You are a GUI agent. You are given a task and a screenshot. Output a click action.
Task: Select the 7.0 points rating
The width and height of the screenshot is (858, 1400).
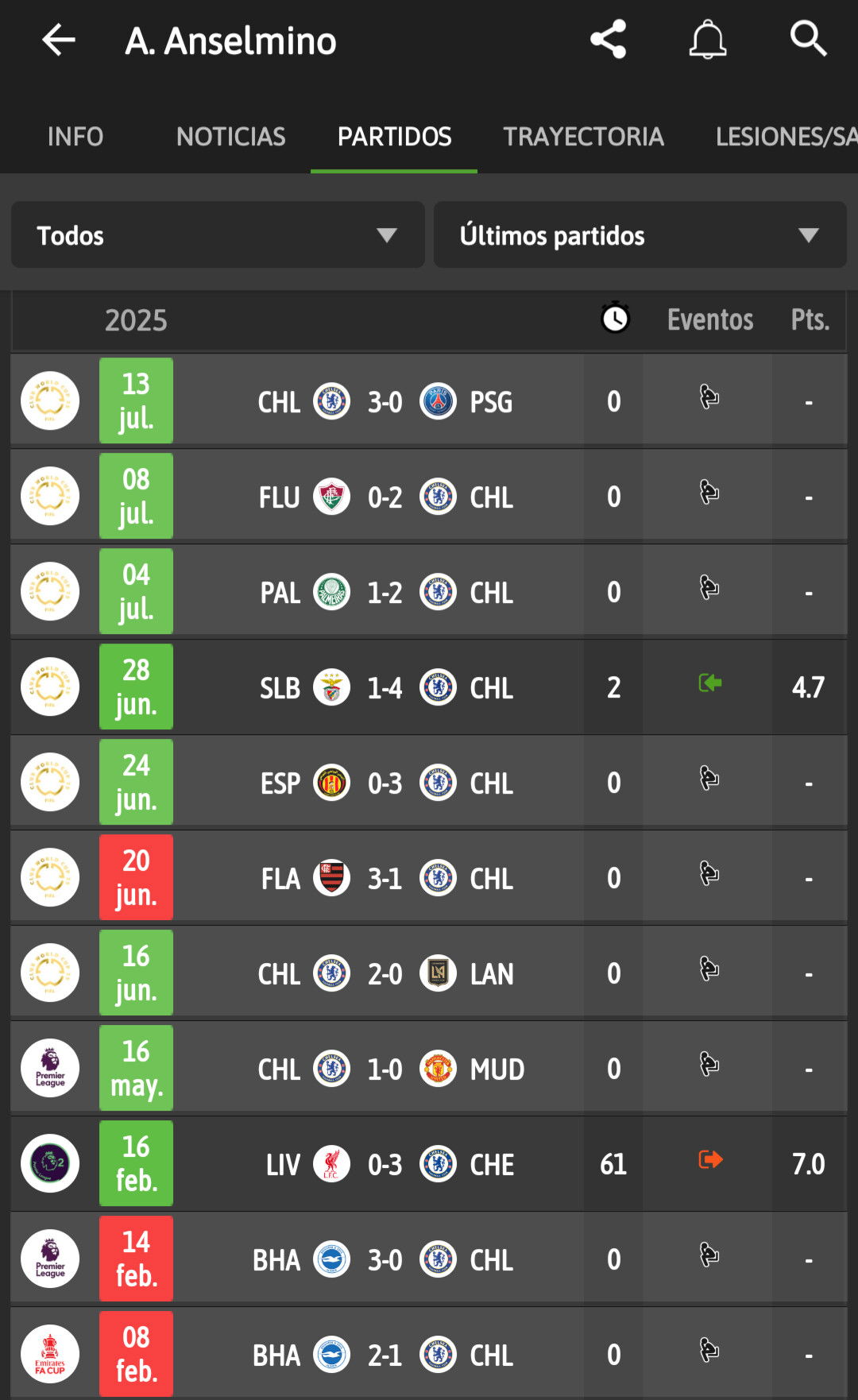[x=809, y=1164]
